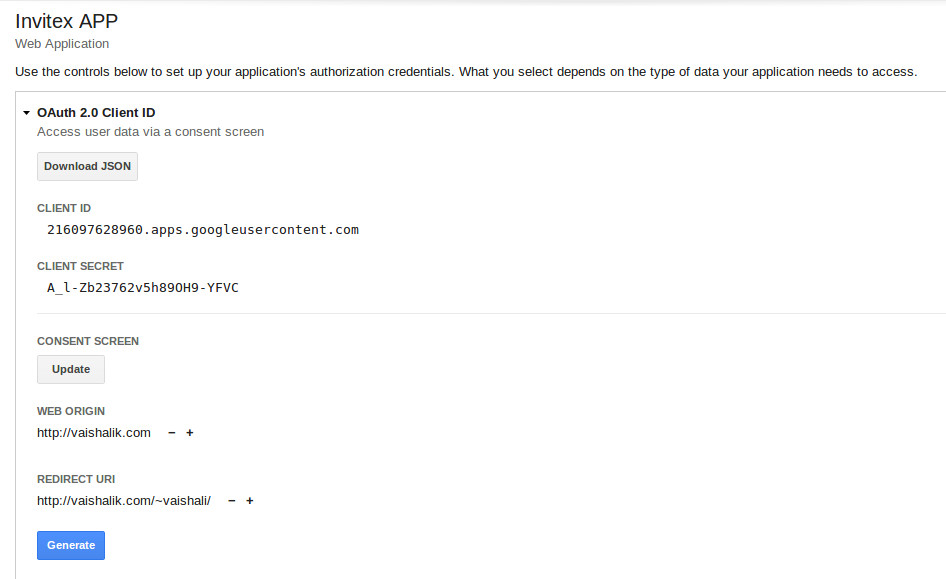Remove the Web Origin using the minus icon

click(x=170, y=432)
